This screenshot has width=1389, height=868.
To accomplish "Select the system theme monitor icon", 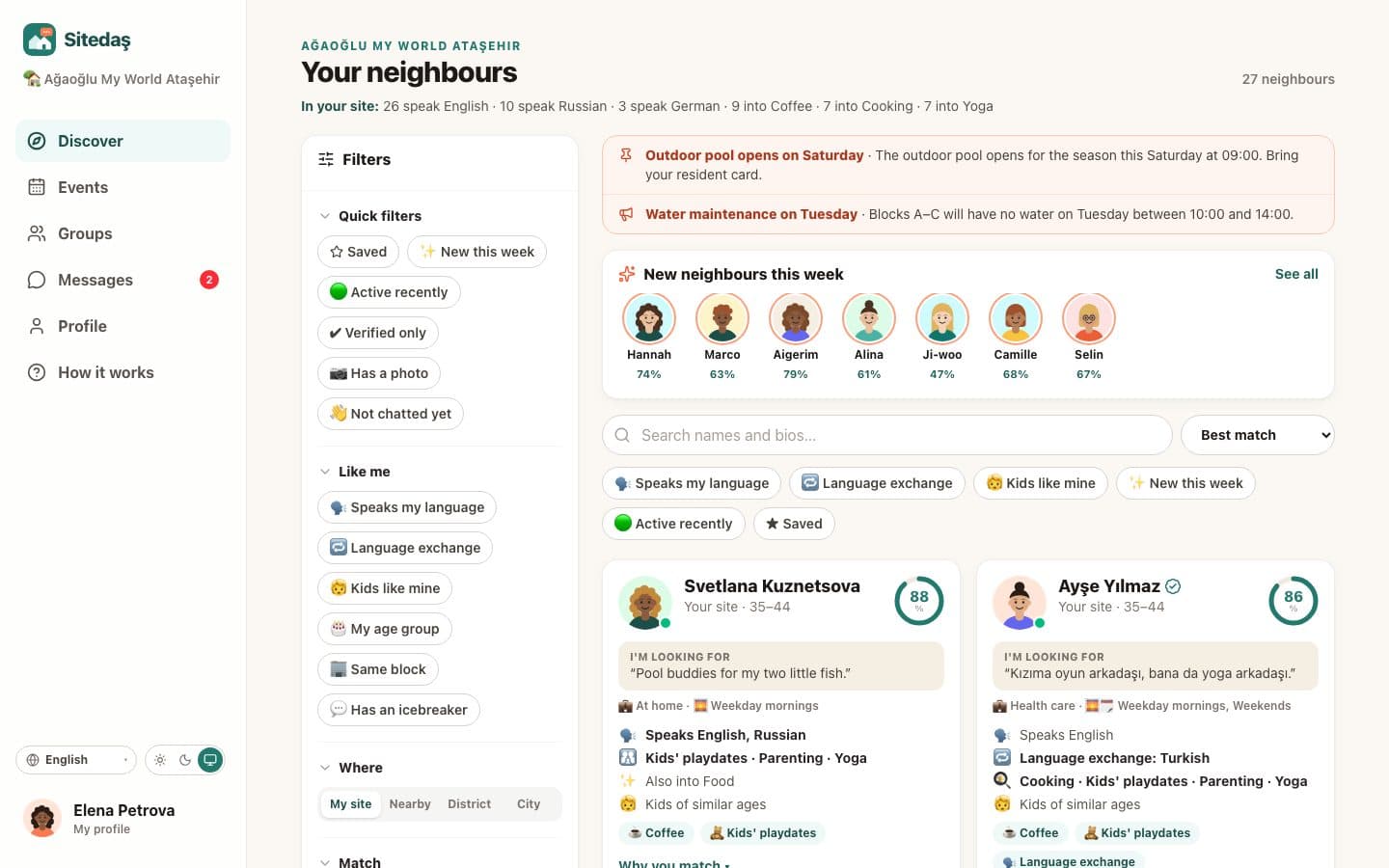I will [x=210, y=760].
